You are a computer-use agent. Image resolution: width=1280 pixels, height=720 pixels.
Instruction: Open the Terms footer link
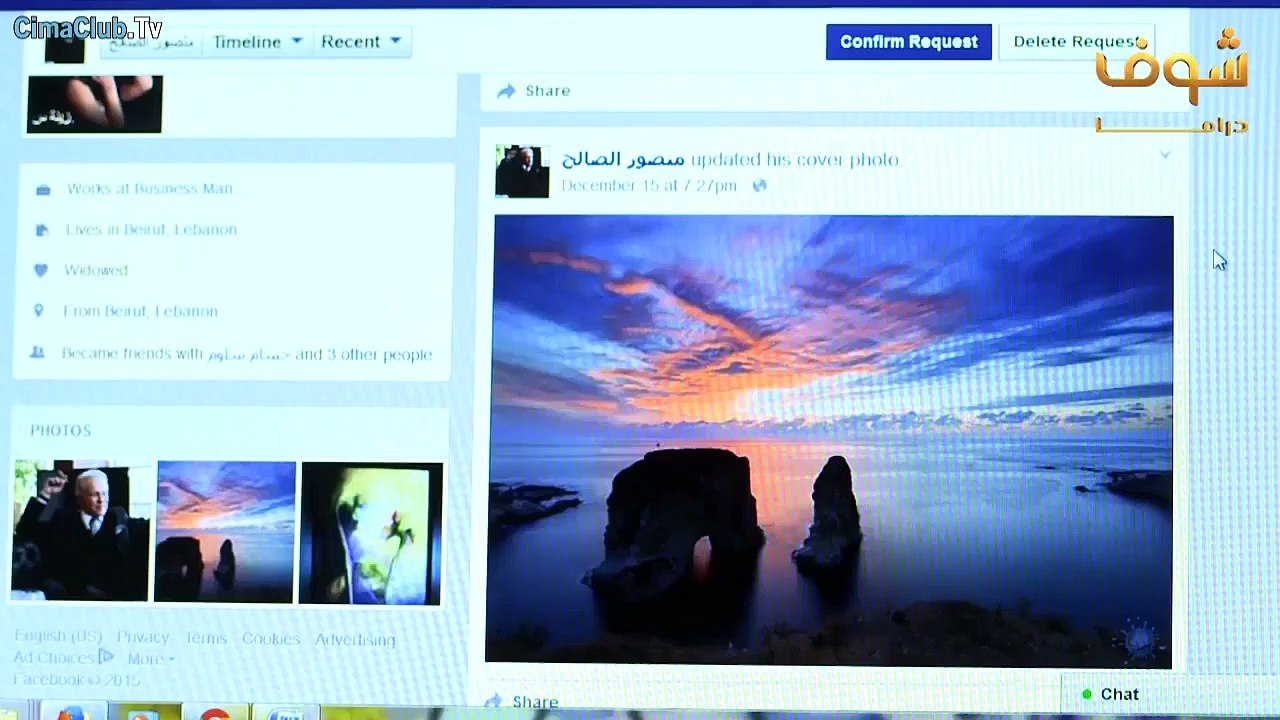tap(206, 639)
